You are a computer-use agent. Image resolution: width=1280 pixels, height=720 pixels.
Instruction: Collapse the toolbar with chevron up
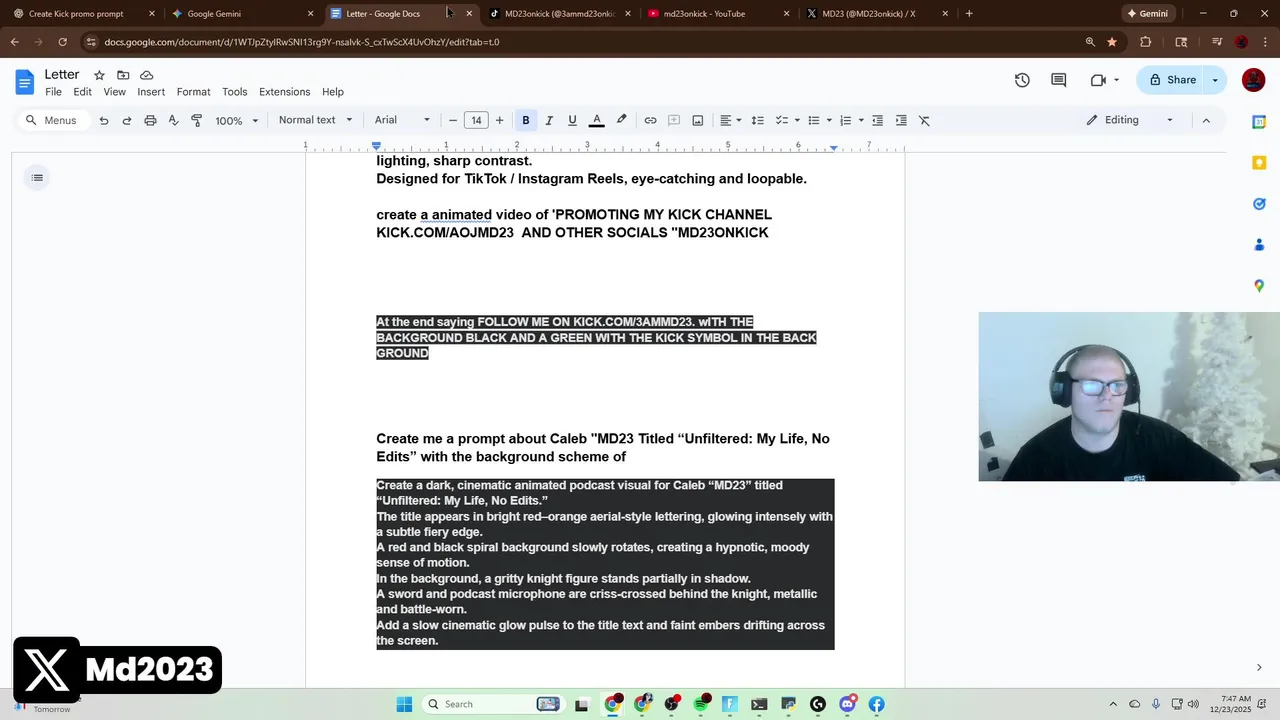[x=1206, y=120]
